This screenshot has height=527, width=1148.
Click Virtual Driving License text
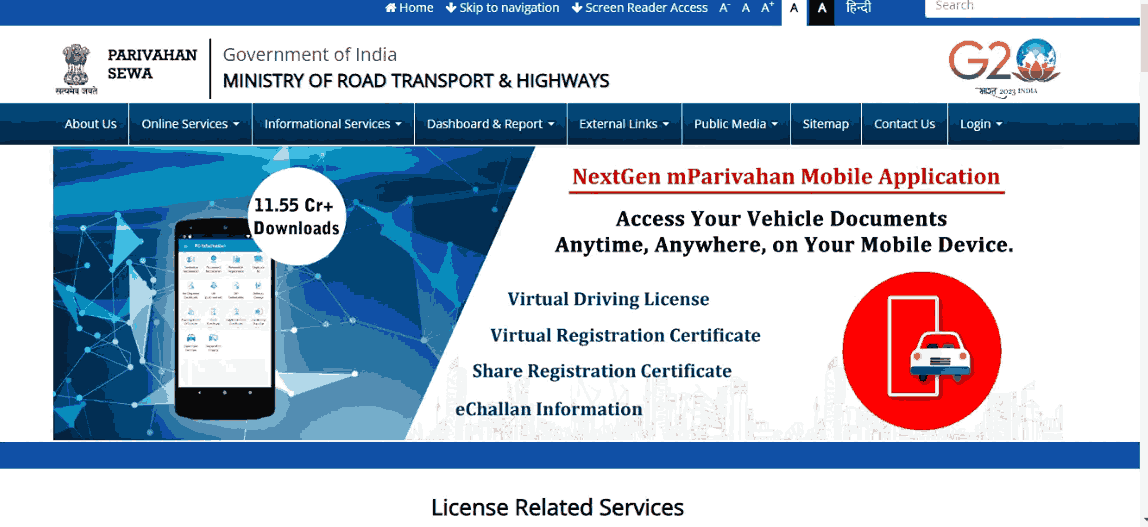point(608,299)
